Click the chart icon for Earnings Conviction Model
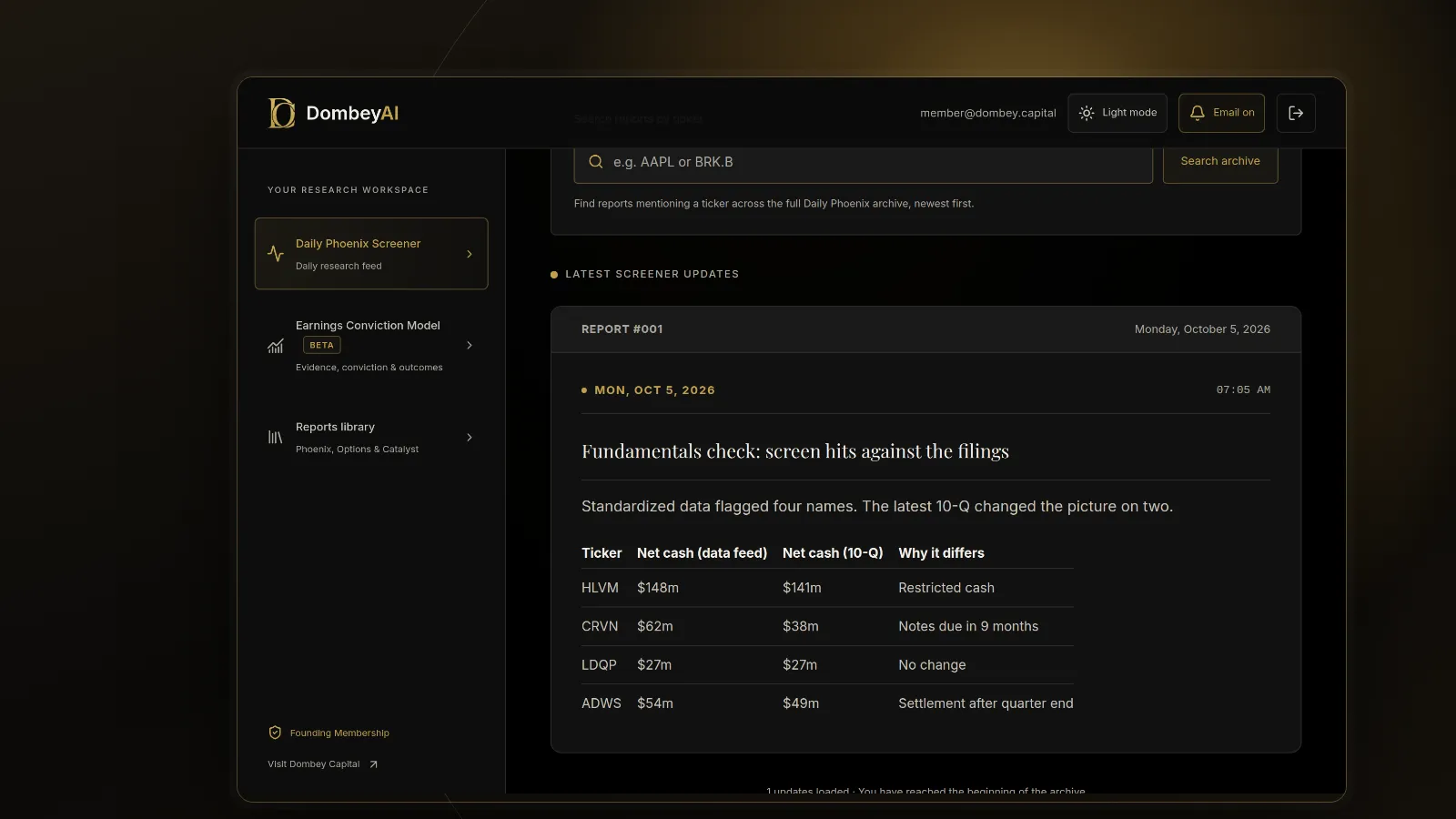This screenshot has width=1456, height=819. (x=276, y=346)
